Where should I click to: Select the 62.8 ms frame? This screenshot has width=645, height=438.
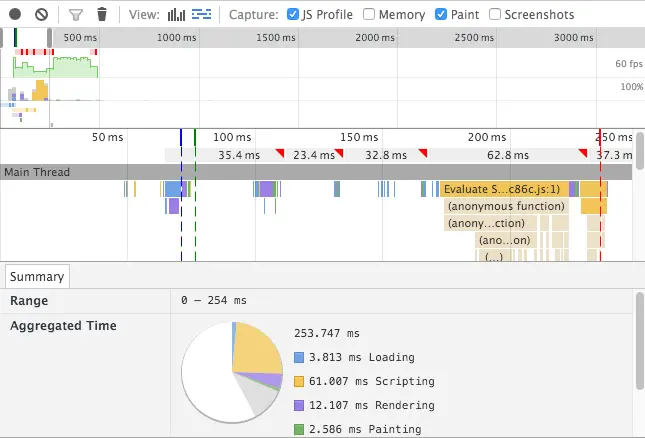pyautogui.click(x=508, y=155)
